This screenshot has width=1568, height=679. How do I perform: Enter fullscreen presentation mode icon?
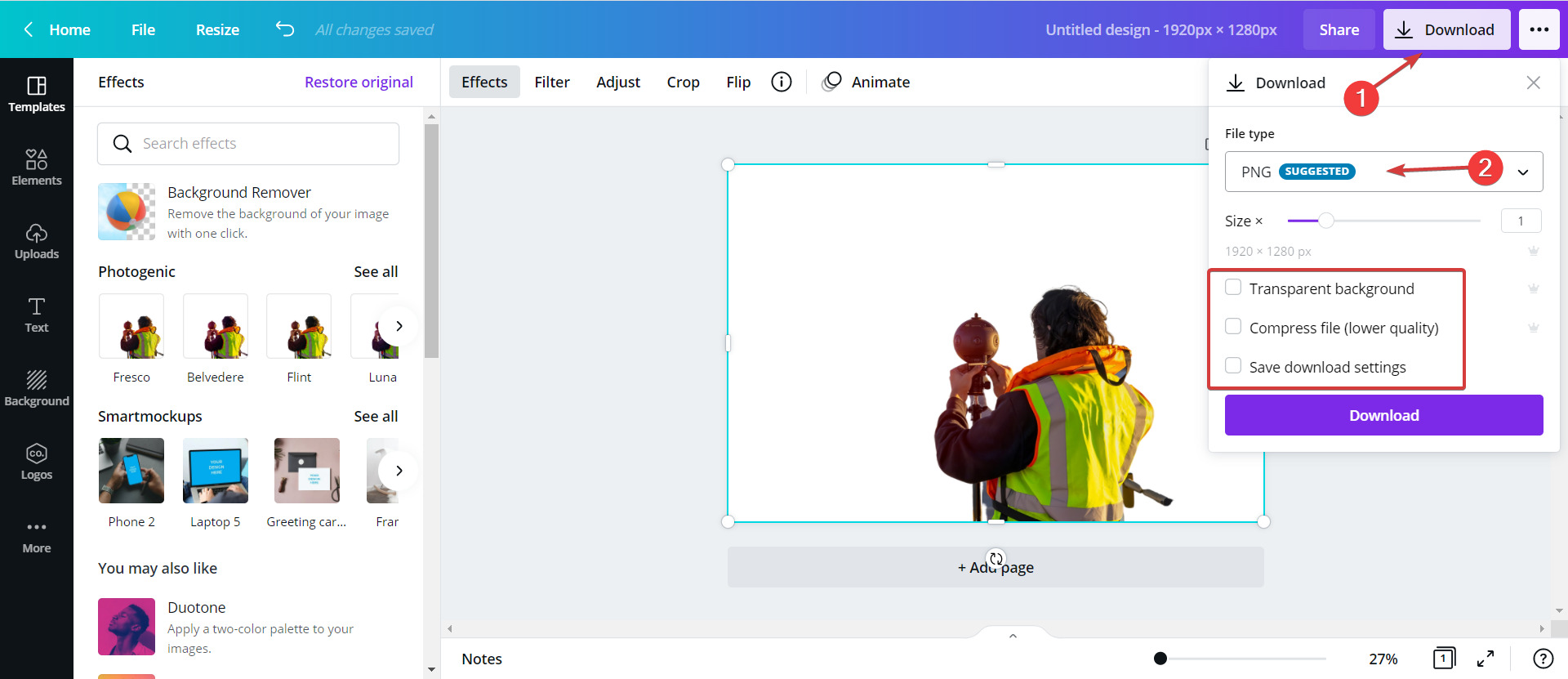click(x=1486, y=659)
